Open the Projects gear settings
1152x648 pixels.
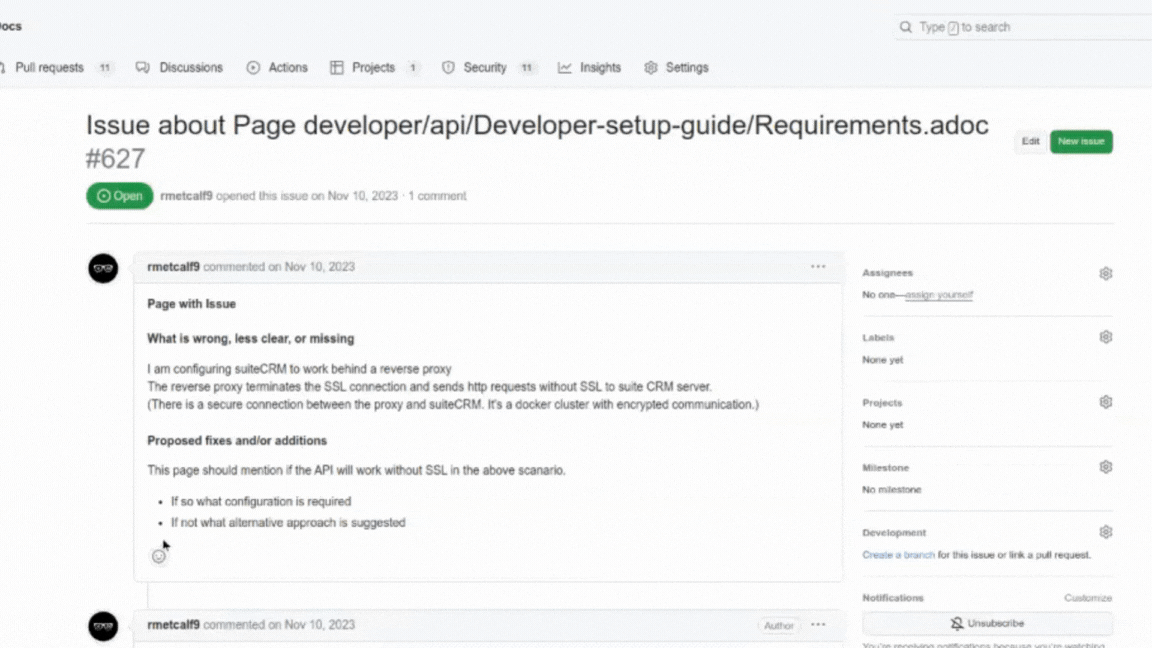point(1105,402)
